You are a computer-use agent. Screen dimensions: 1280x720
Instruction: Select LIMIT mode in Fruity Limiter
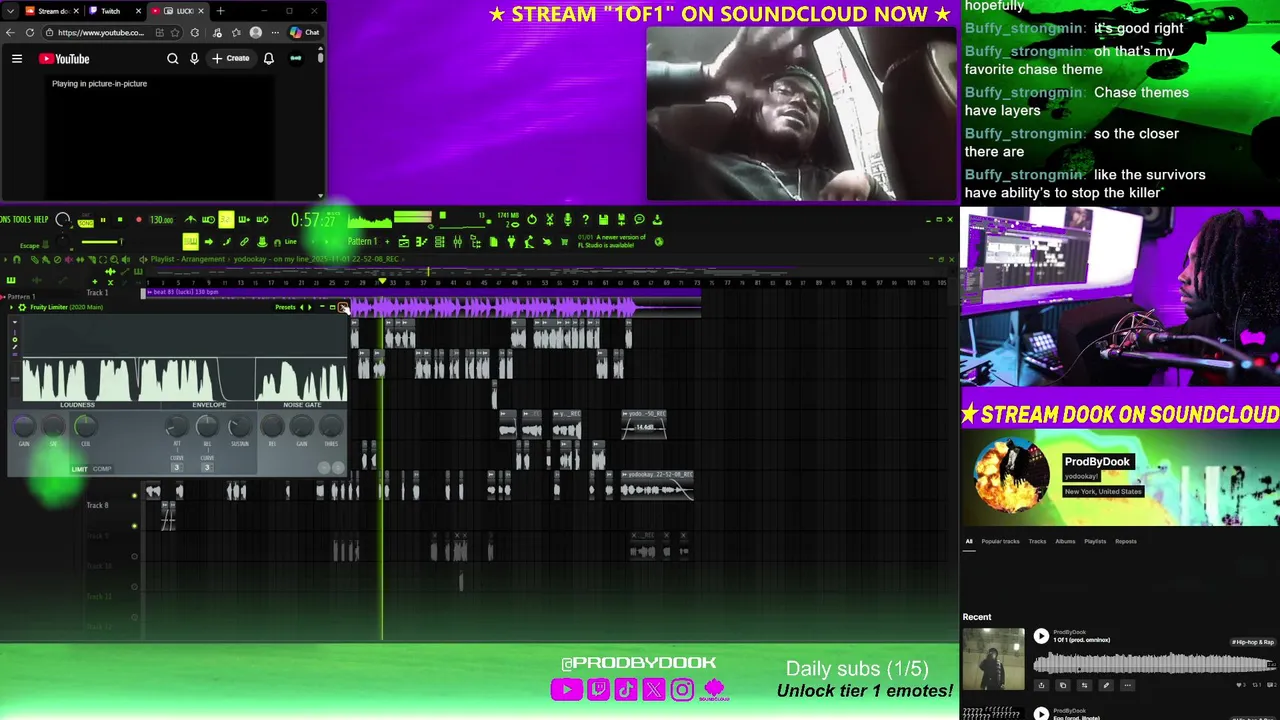[80, 469]
